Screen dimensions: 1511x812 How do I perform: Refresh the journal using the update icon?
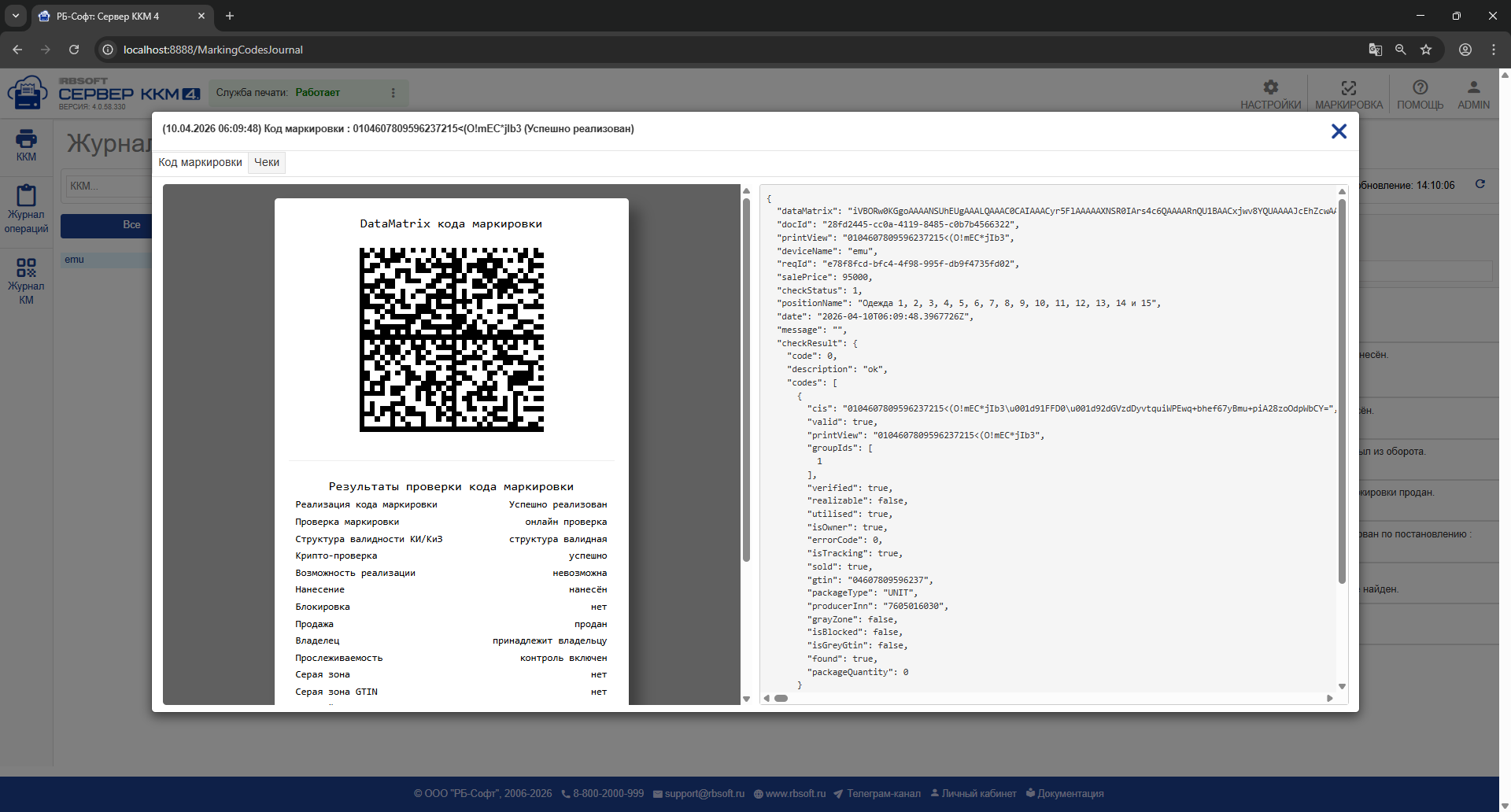pos(1480,184)
